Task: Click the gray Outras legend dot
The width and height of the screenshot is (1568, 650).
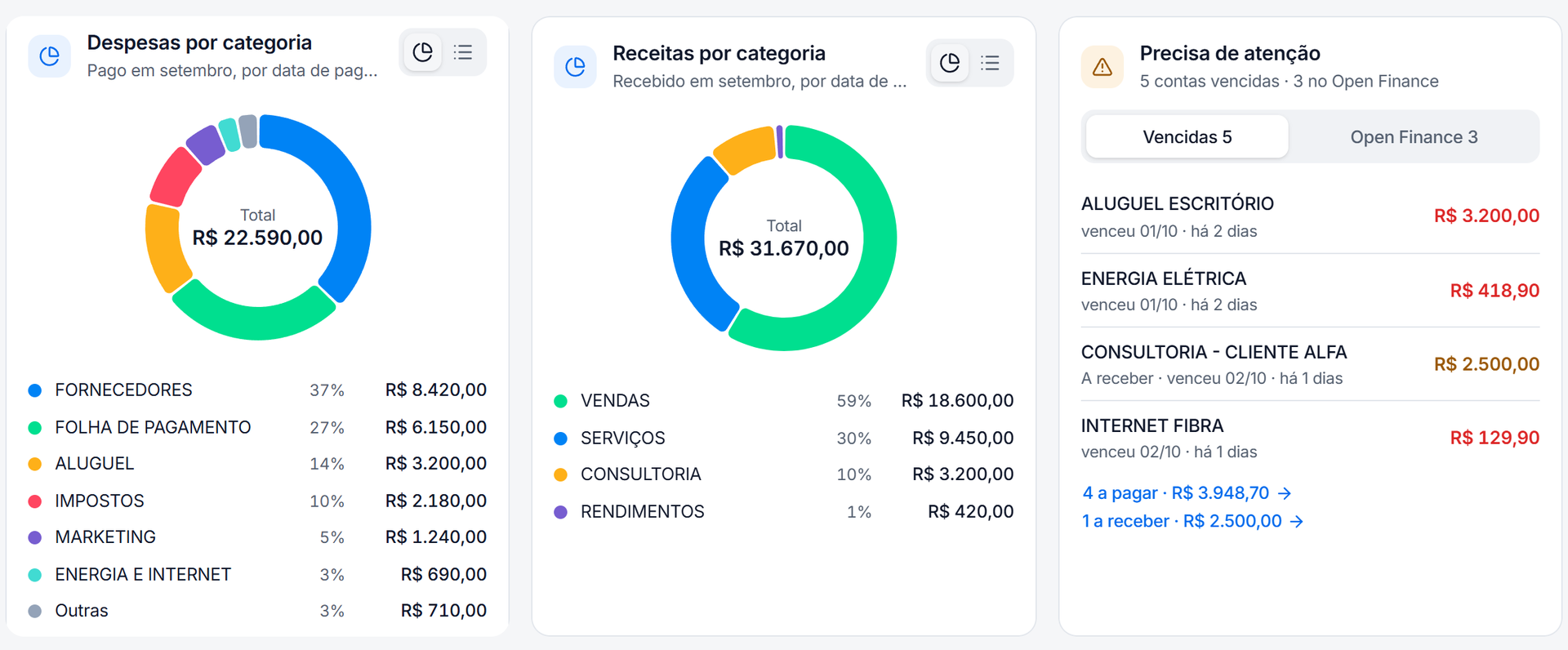Action: (35, 611)
